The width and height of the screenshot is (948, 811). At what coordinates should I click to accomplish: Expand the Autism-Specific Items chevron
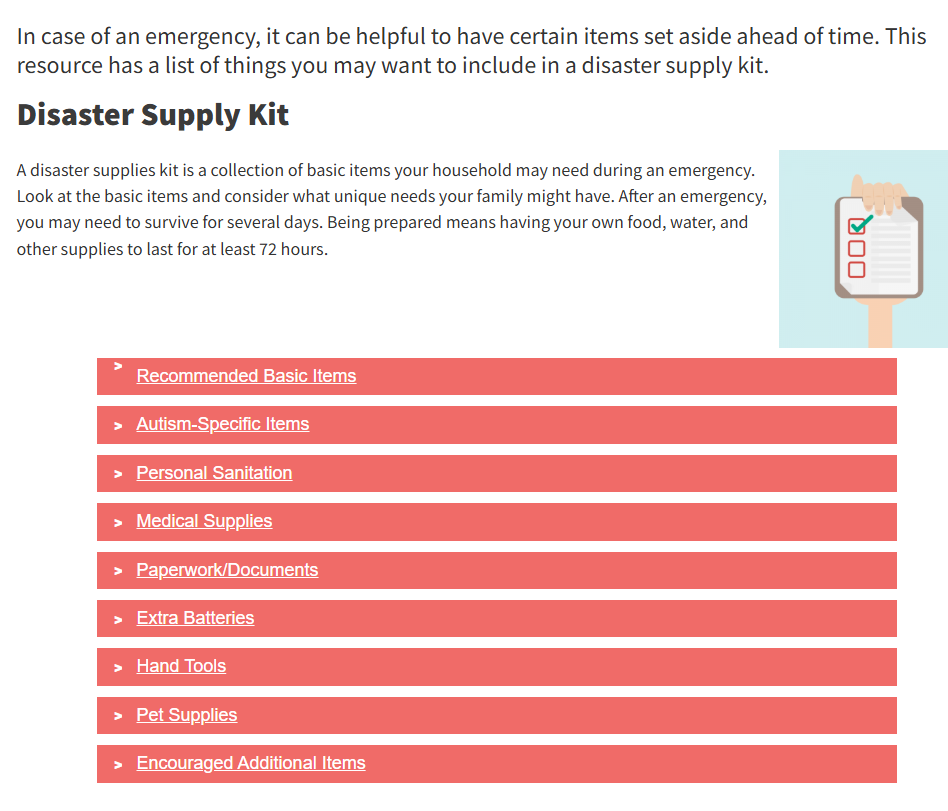pos(118,426)
